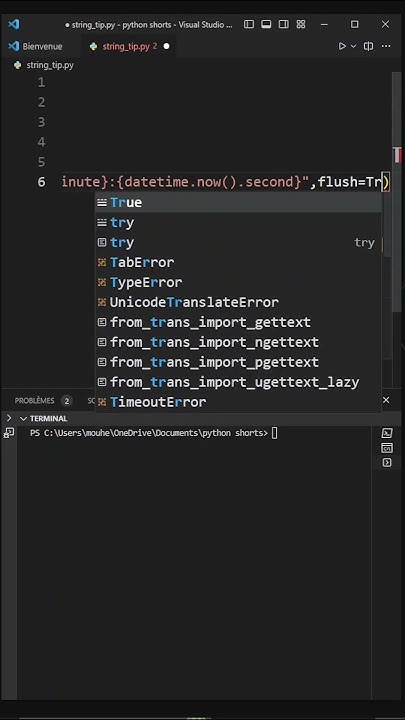405x720 pixels.
Task: Toggle the bottom panel layout icon
Action: tap(266, 24)
